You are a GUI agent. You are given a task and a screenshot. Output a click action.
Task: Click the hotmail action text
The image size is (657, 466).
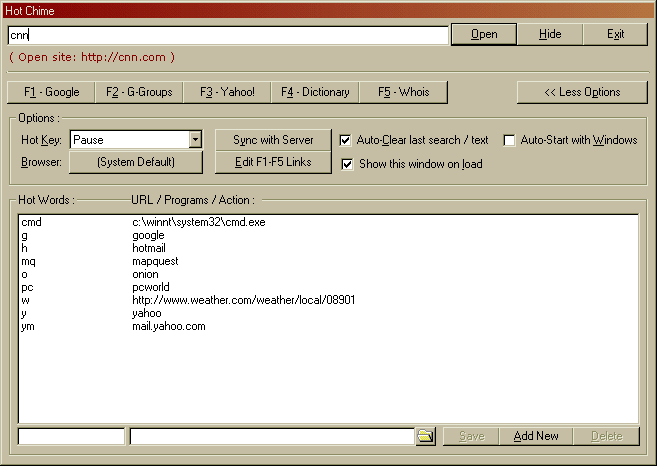pyautogui.click(x=149, y=248)
